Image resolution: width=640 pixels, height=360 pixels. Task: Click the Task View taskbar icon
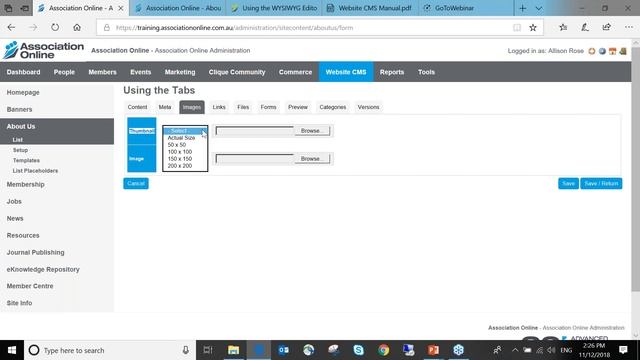208,350
